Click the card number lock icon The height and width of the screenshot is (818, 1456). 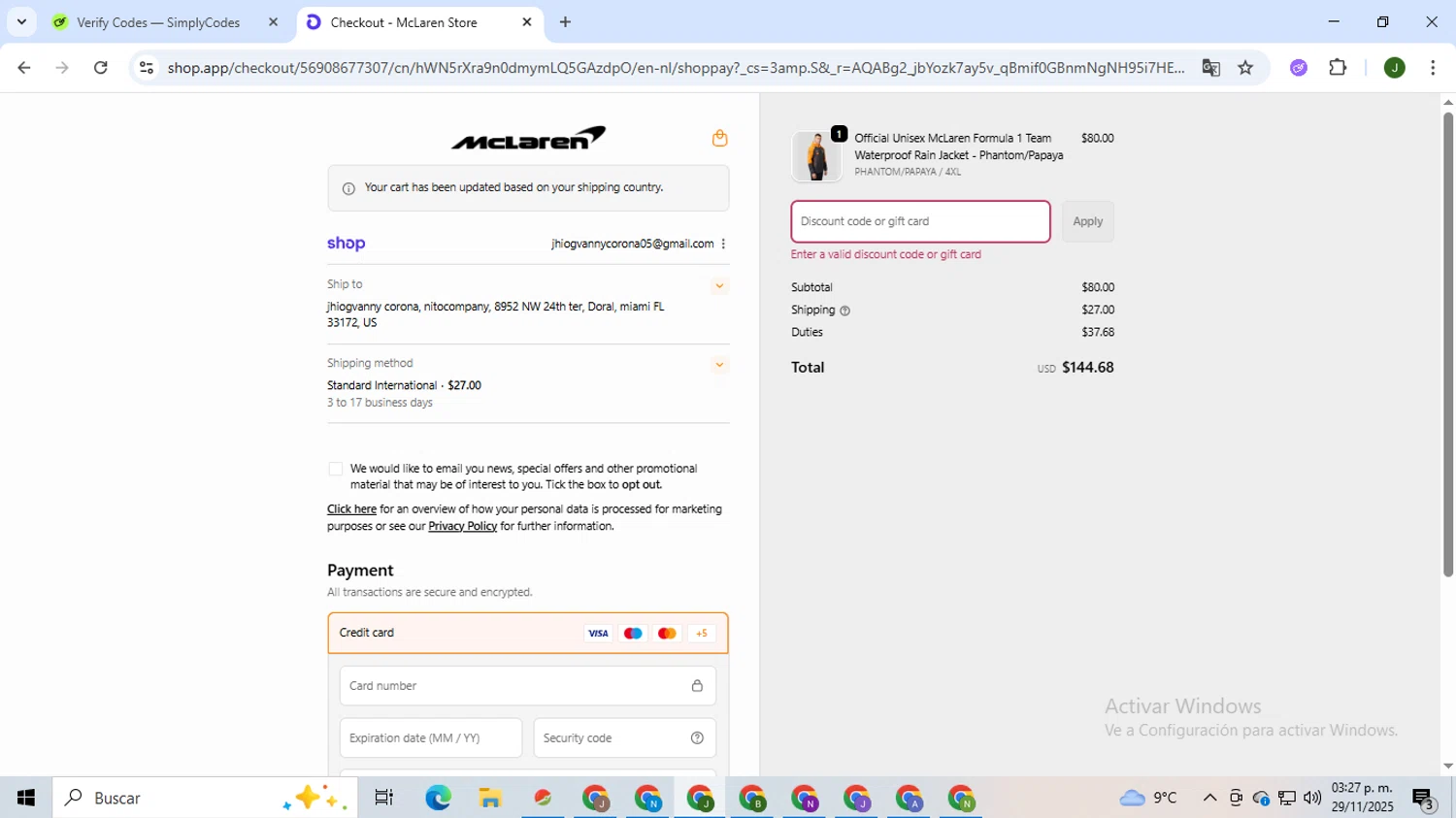pyautogui.click(x=697, y=686)
